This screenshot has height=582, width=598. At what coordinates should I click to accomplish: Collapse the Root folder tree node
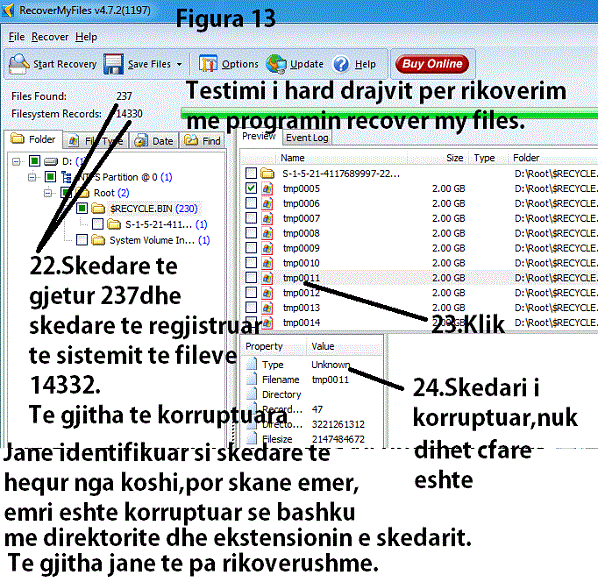[48, 193]
